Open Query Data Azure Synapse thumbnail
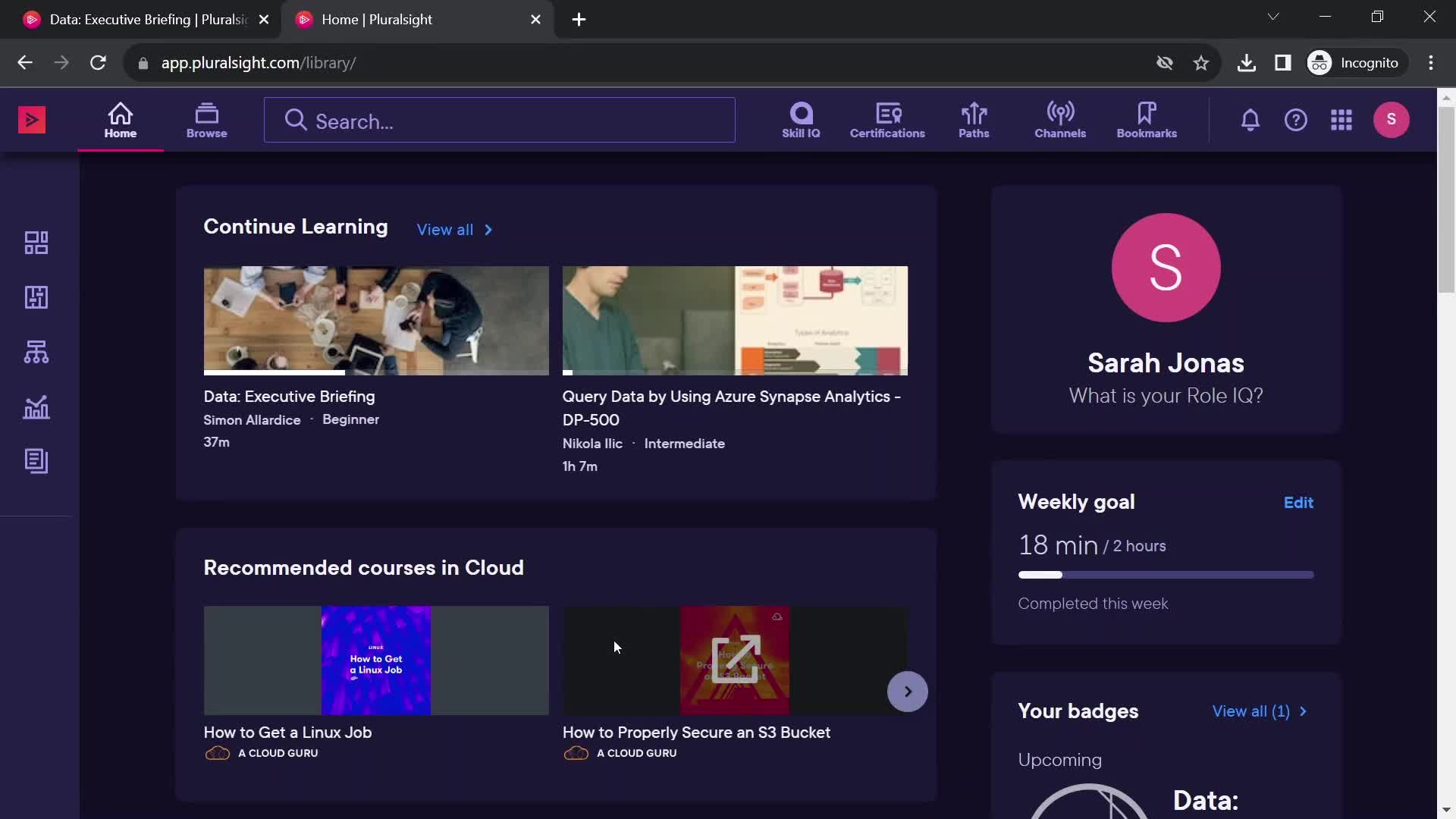1456x819 pixels. click(735, 320)
